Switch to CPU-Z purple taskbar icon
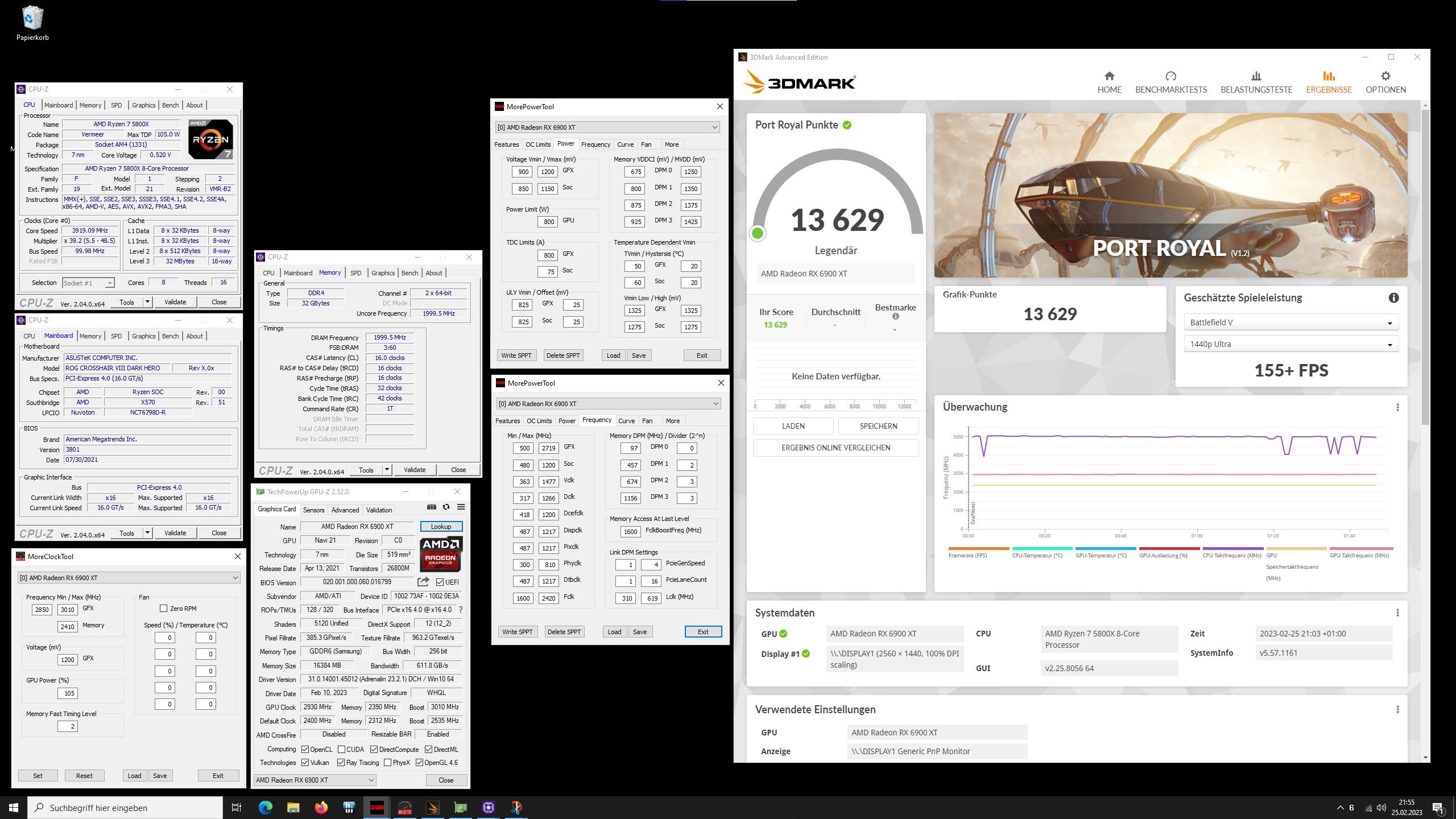Screen dimensions: 1456x819 coord(489,807)
